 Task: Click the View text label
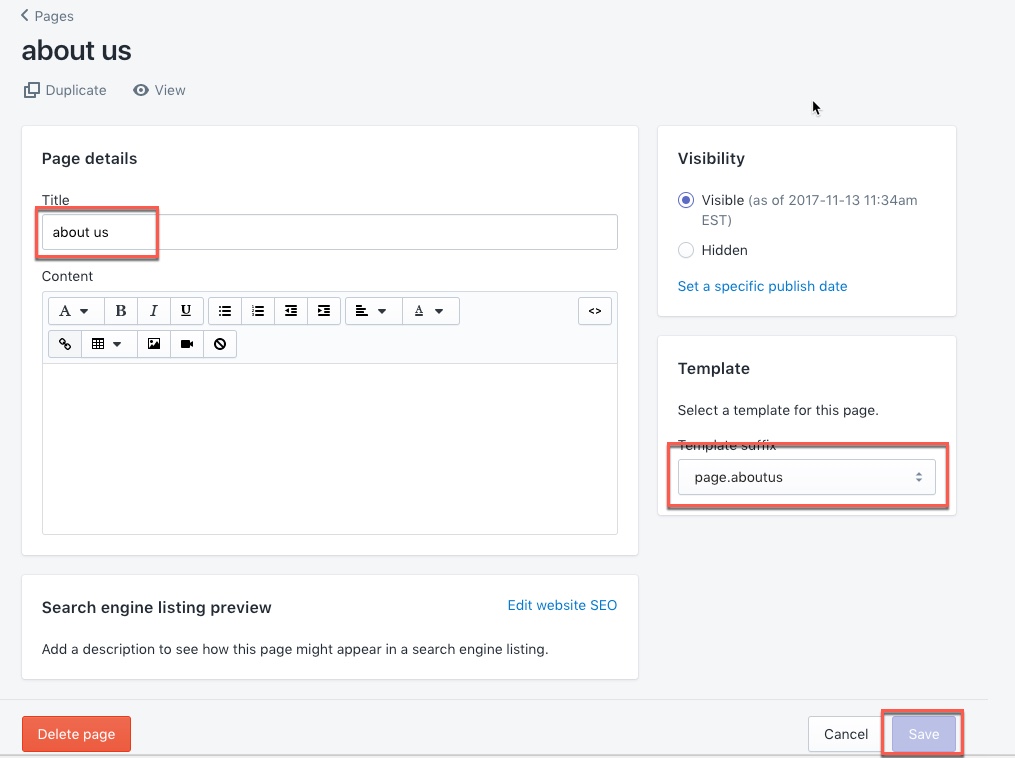tap(170, 90)
